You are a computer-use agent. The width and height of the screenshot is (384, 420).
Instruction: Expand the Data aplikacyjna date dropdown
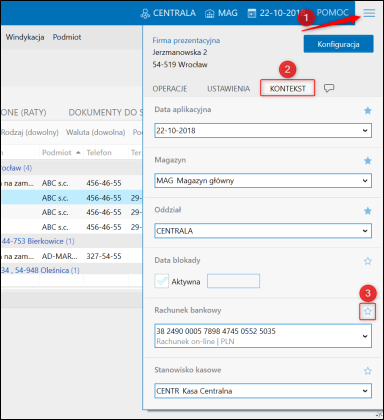(365, 130)
